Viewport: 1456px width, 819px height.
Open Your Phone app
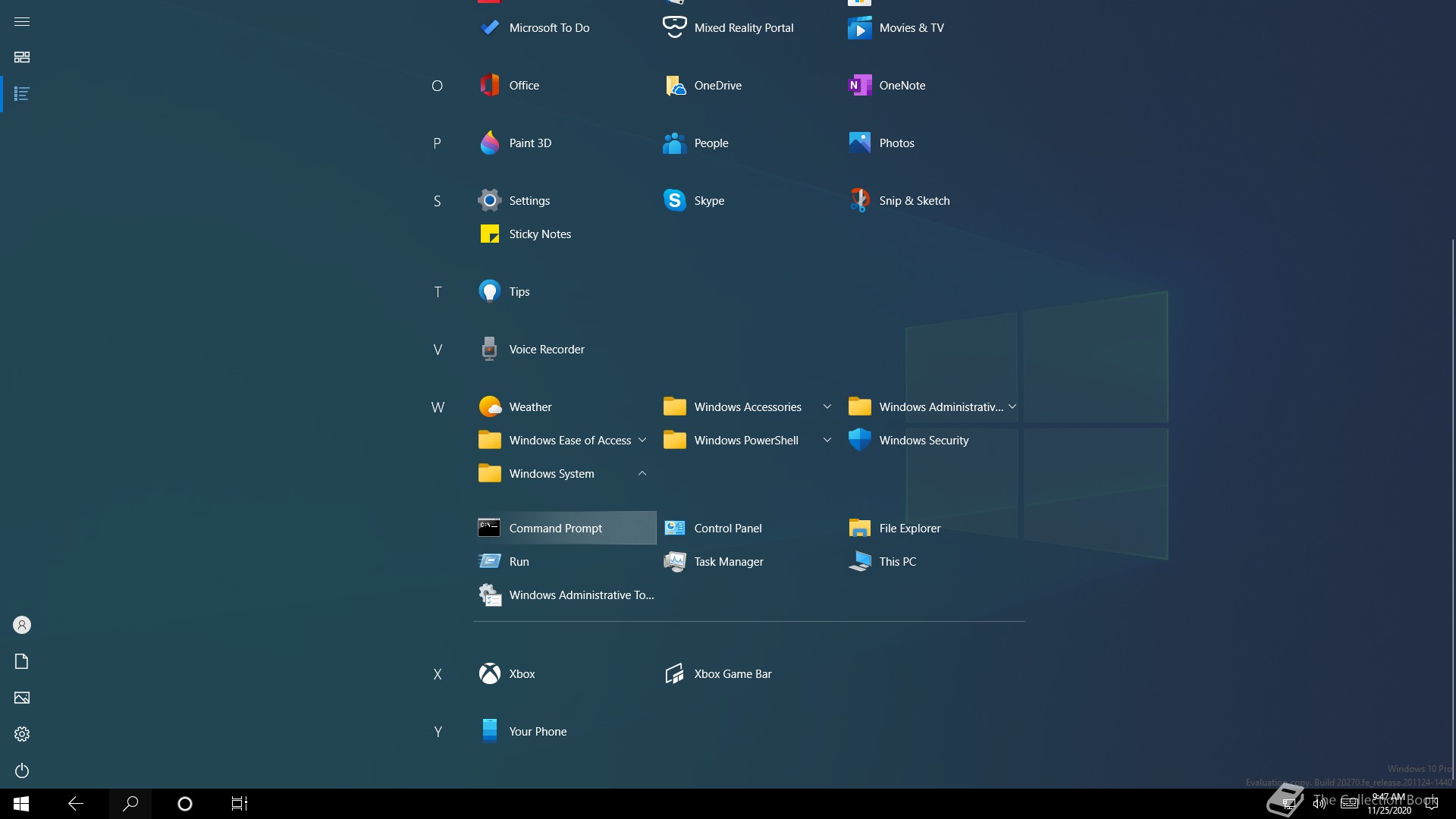click(563, 732)
